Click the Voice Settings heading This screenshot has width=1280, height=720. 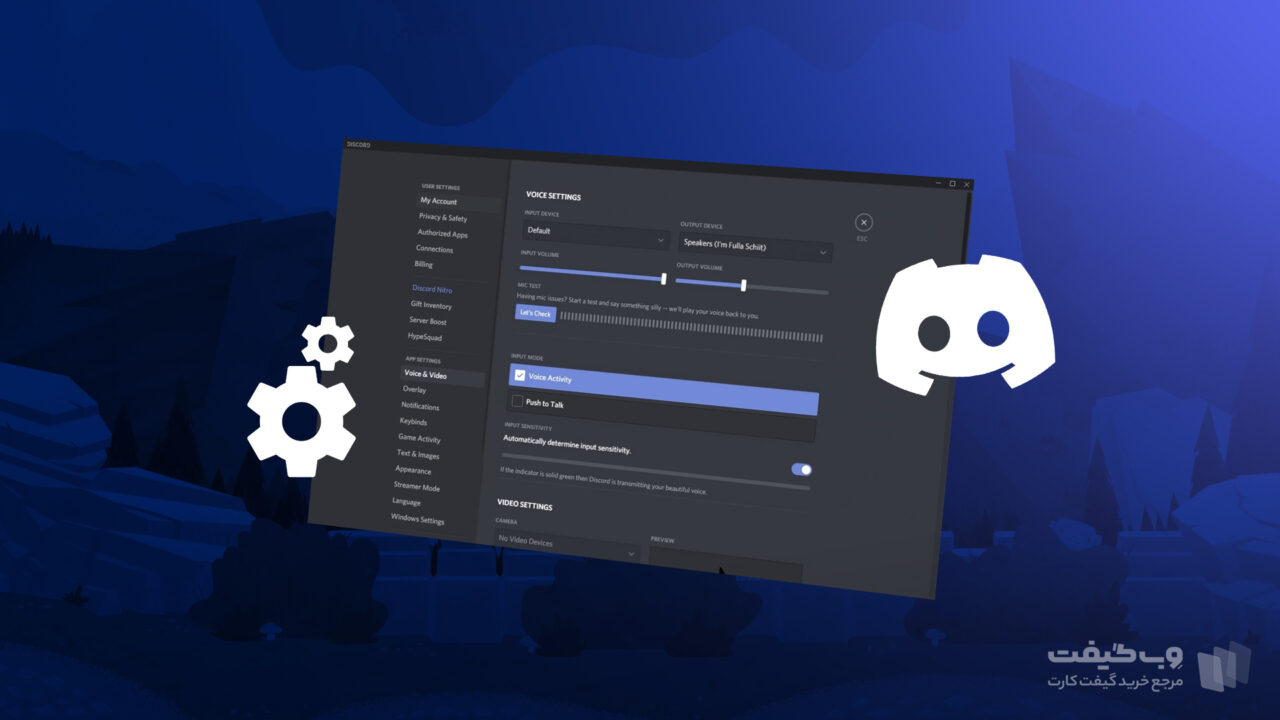553,197
